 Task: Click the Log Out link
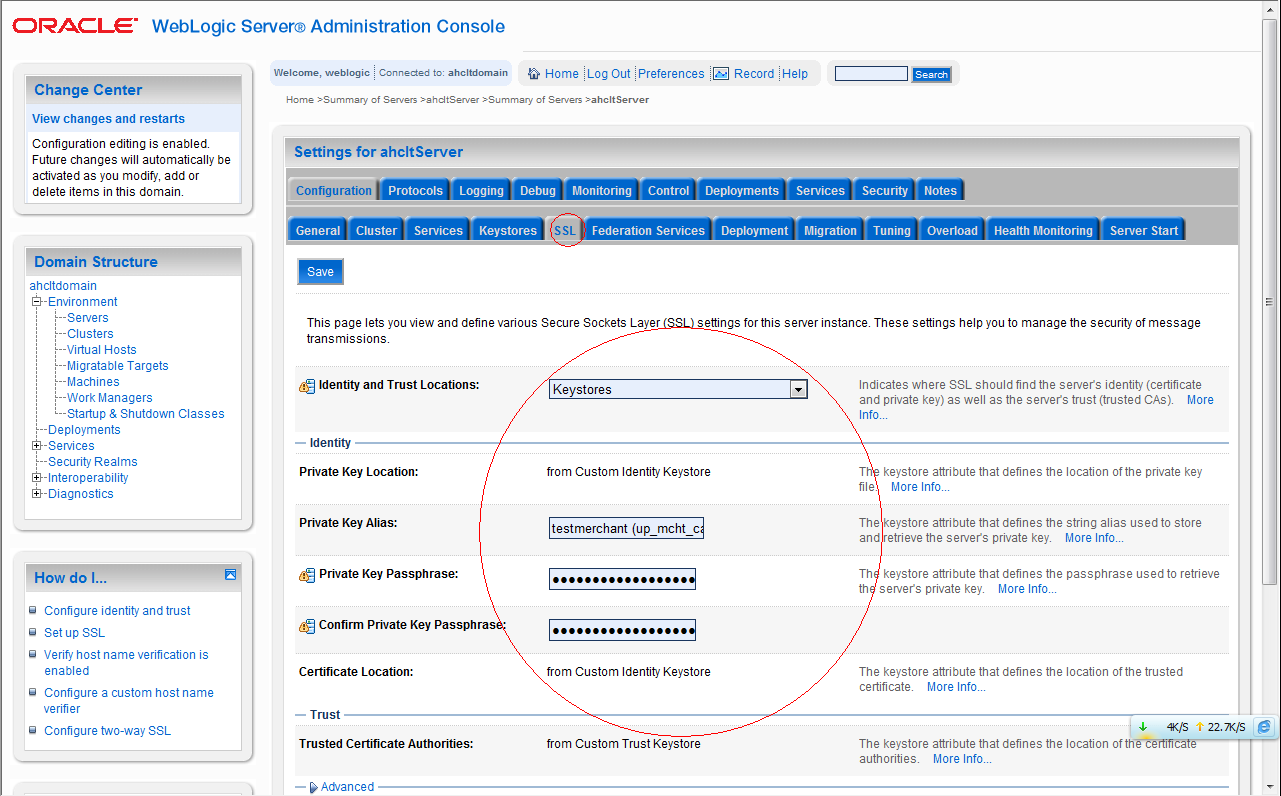[x=609, y=74]
